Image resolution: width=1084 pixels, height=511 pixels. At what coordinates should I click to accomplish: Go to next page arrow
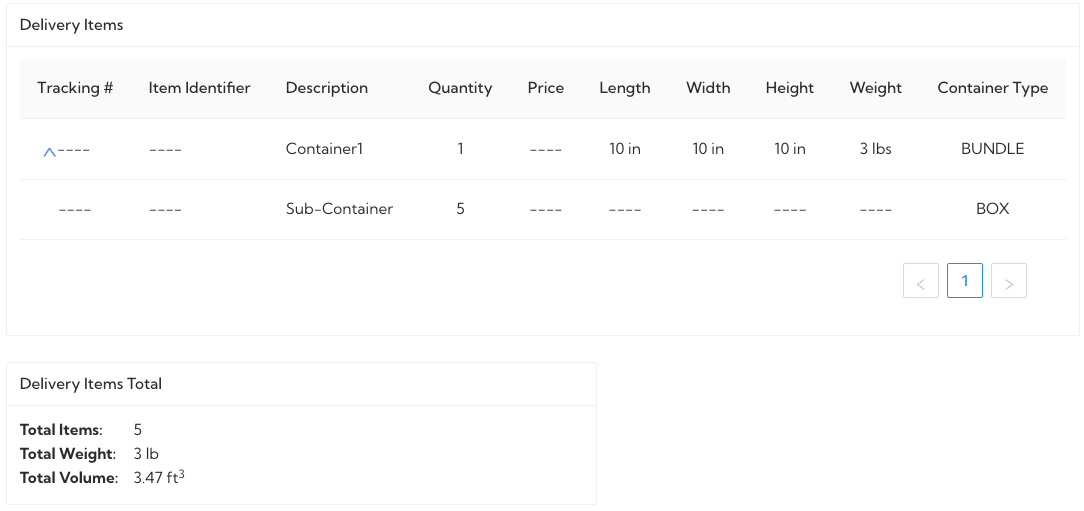coord(1008,282)
